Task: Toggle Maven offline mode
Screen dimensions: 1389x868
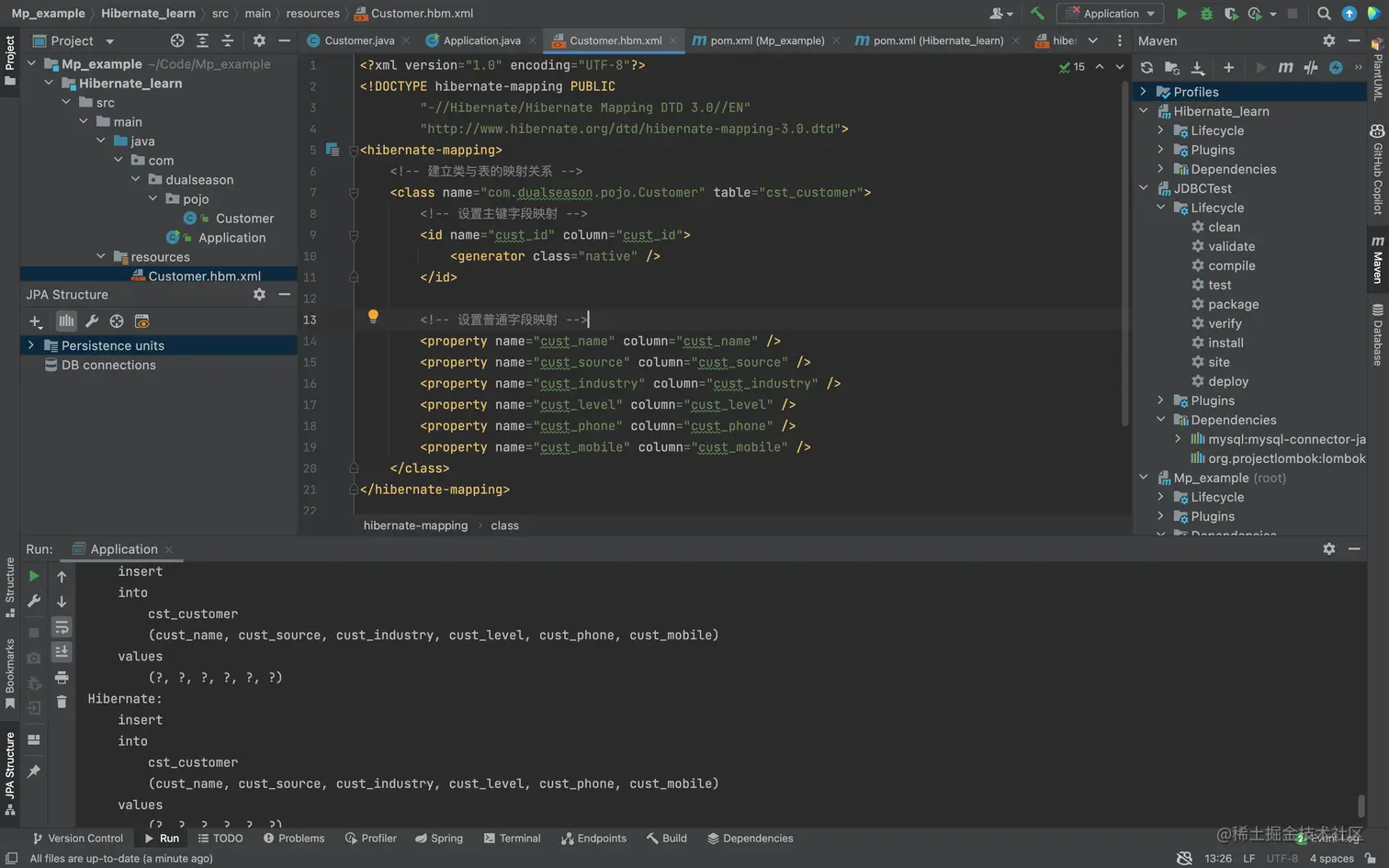Action: point(1311,67)
